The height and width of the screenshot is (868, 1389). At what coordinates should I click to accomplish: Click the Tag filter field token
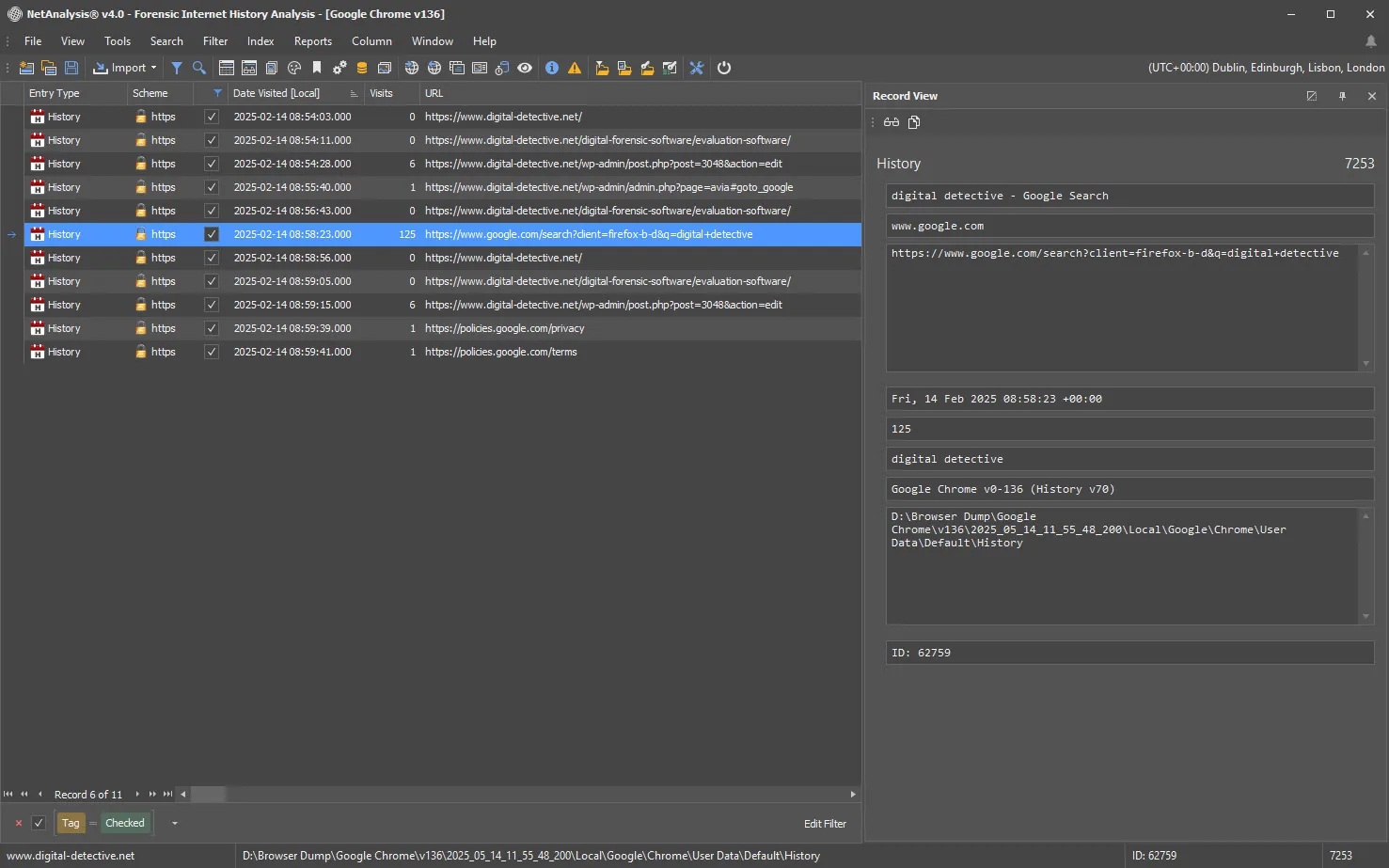(x=71, y=823)
